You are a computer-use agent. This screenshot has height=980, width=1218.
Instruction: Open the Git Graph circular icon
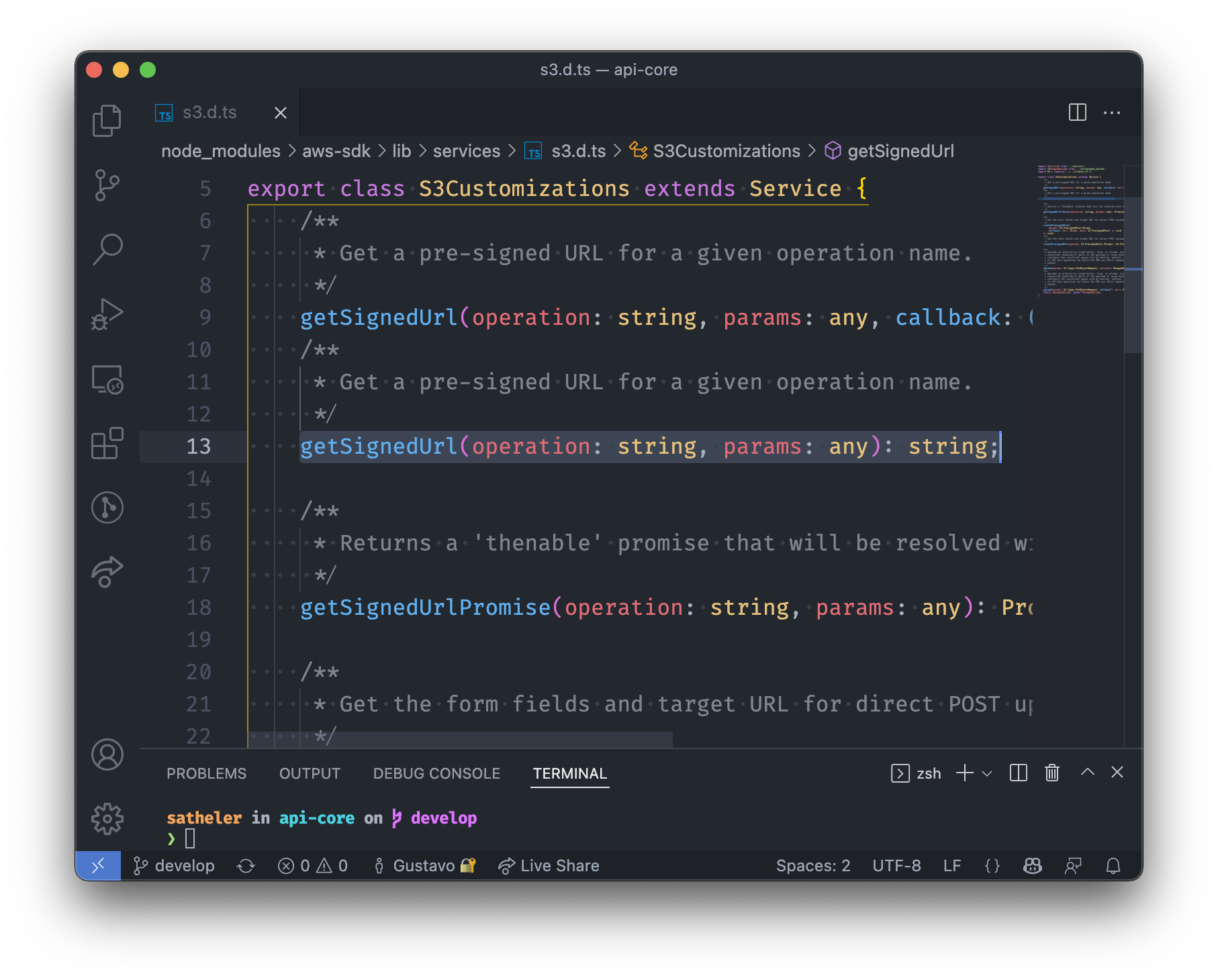(x=107, y=507)
